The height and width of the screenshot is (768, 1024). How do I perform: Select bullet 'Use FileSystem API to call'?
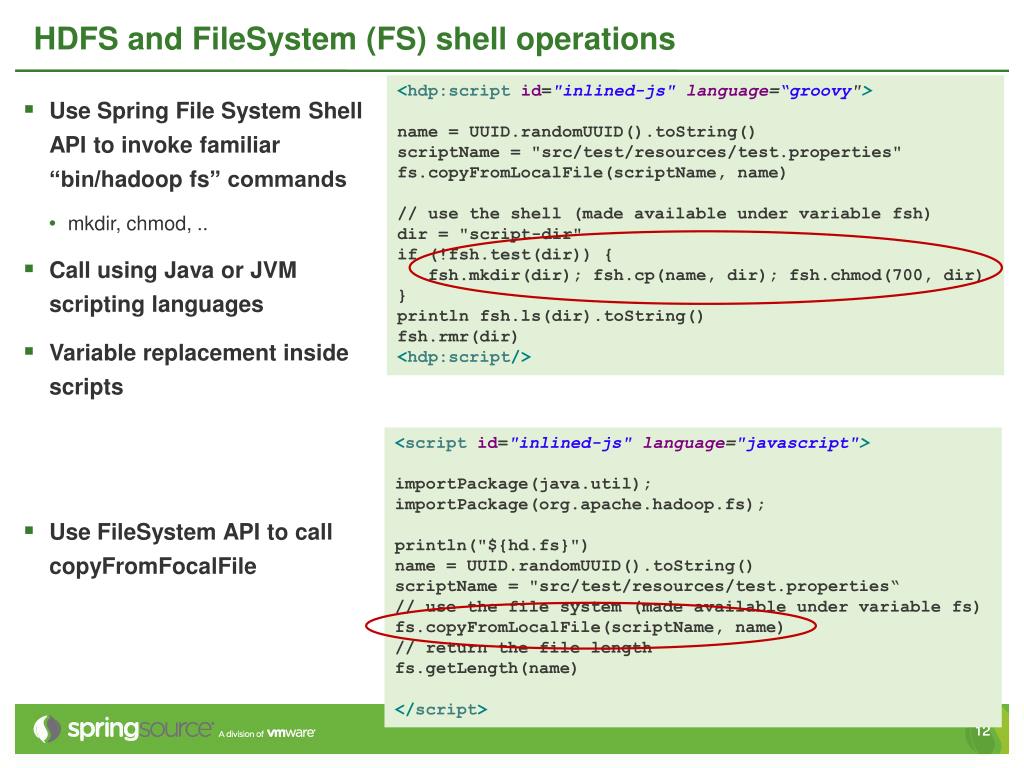(x=191, y=532)
